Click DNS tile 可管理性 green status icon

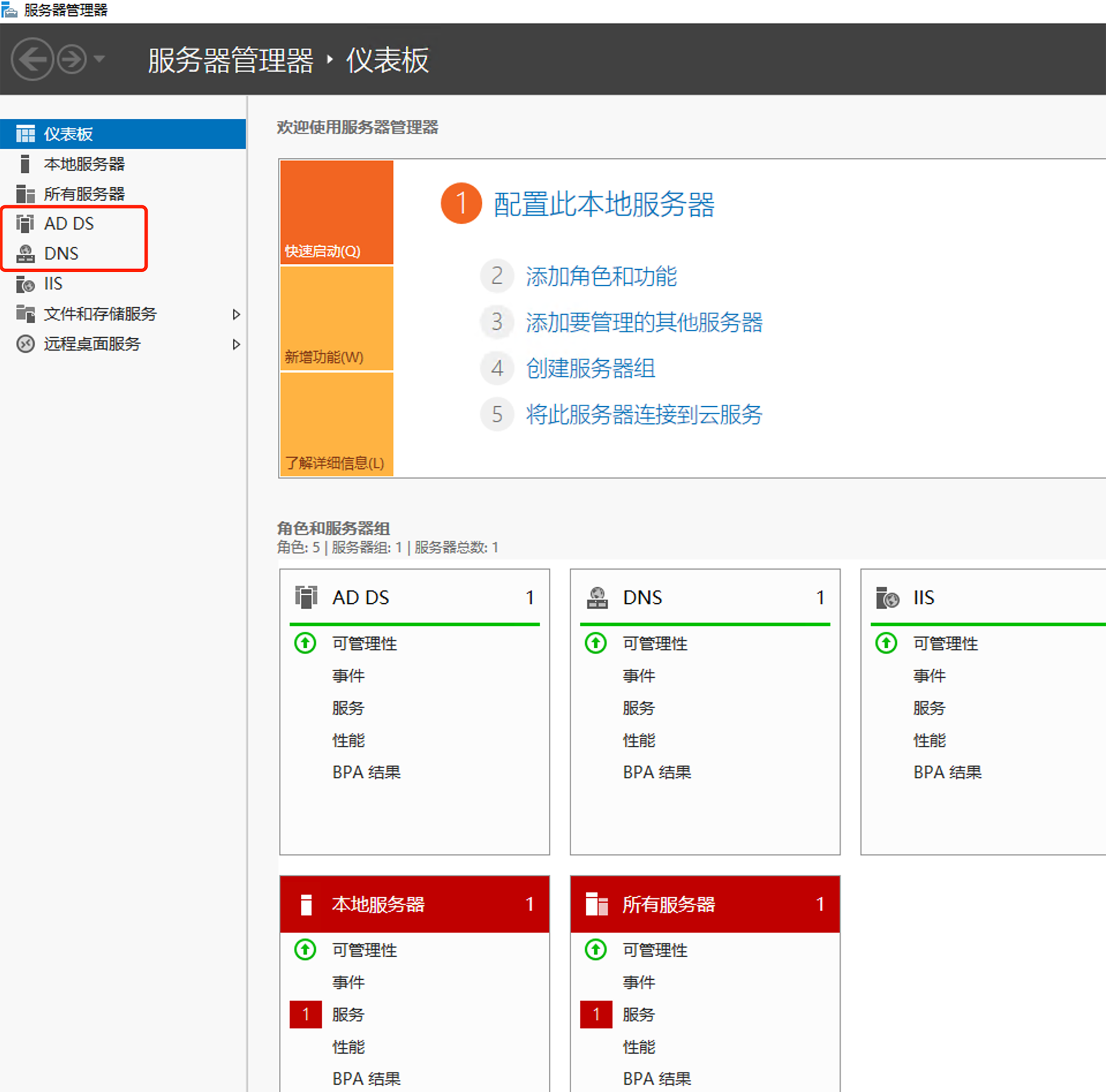click(596, 643)
